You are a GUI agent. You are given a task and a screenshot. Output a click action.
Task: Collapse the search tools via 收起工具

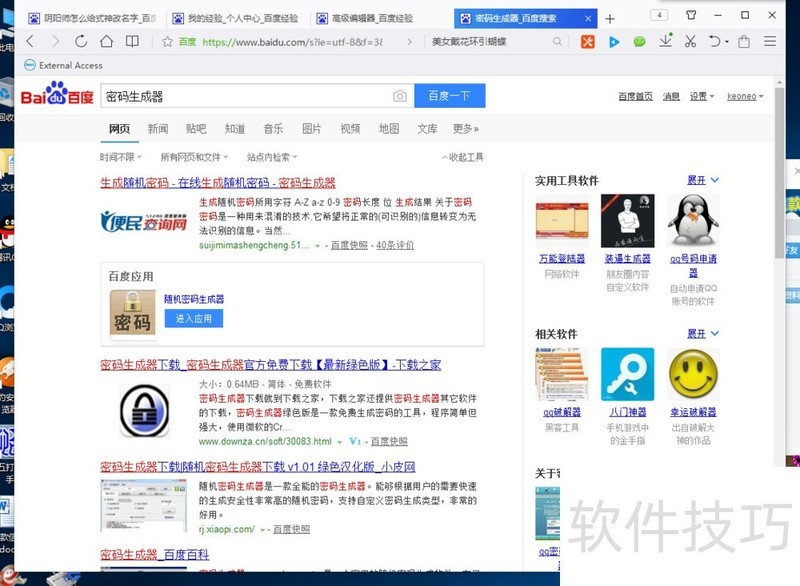pos(462,157)
